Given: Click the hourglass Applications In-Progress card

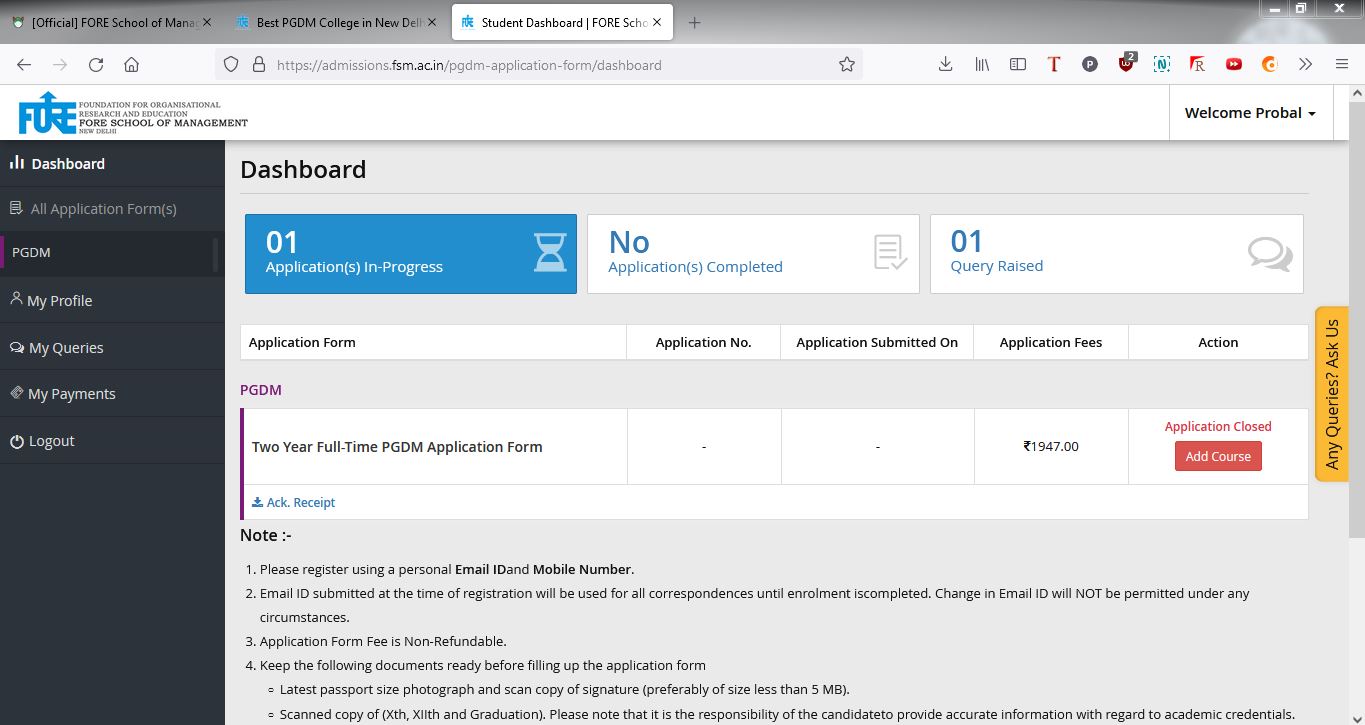Looking at the screenshot, I should [x=410, y=254].
